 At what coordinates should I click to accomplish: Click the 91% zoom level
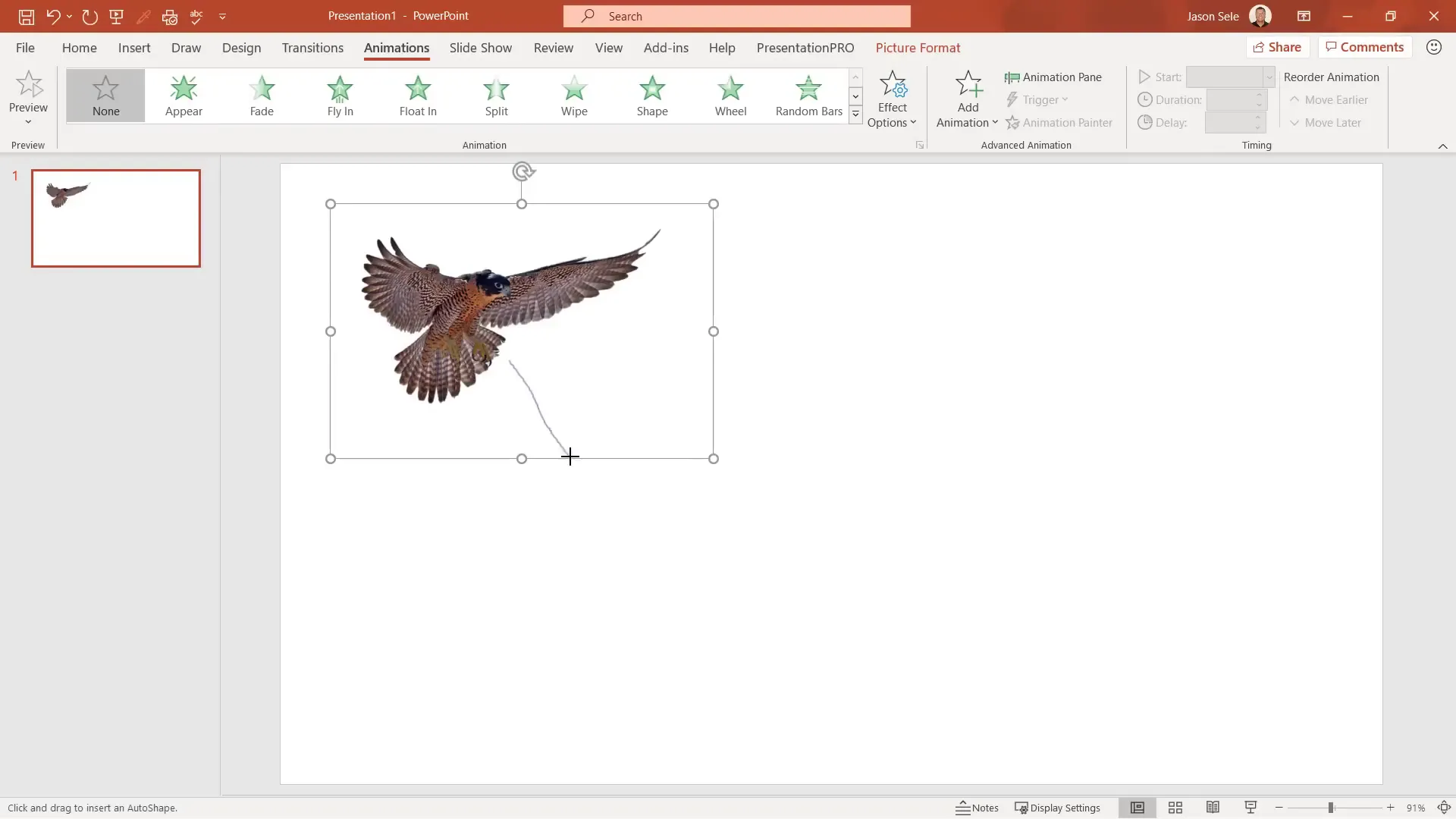click(x=1415, y=808)
